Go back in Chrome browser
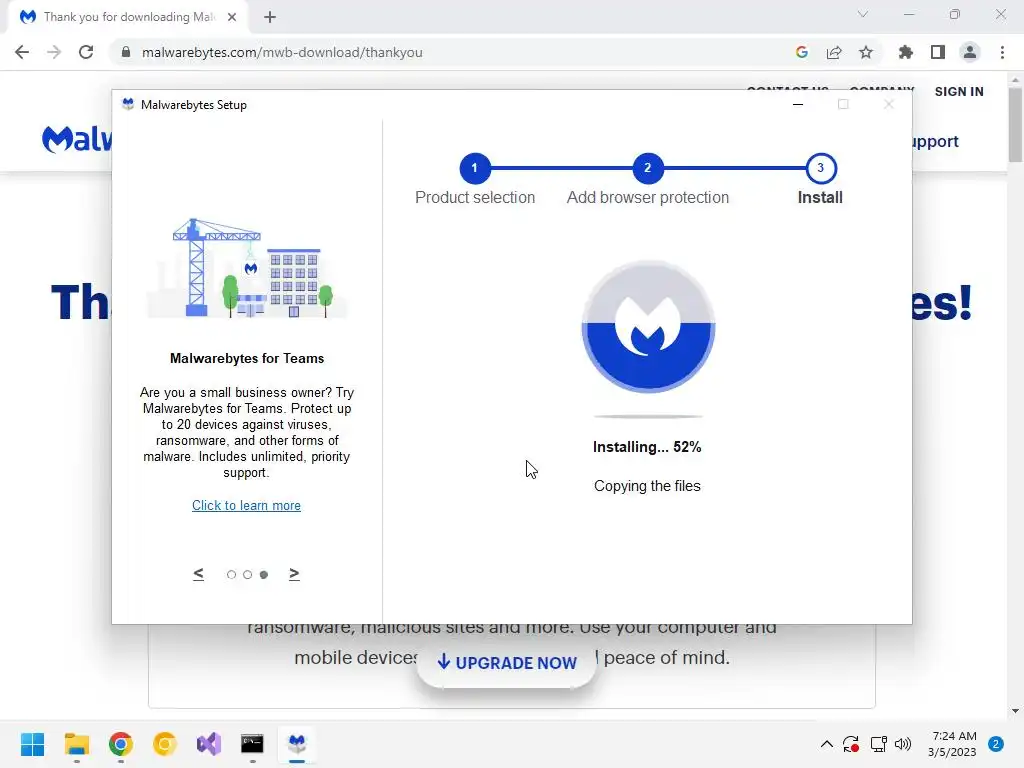Image resolution: width=1024 pixels, height=768 pixels. (22, 52)
